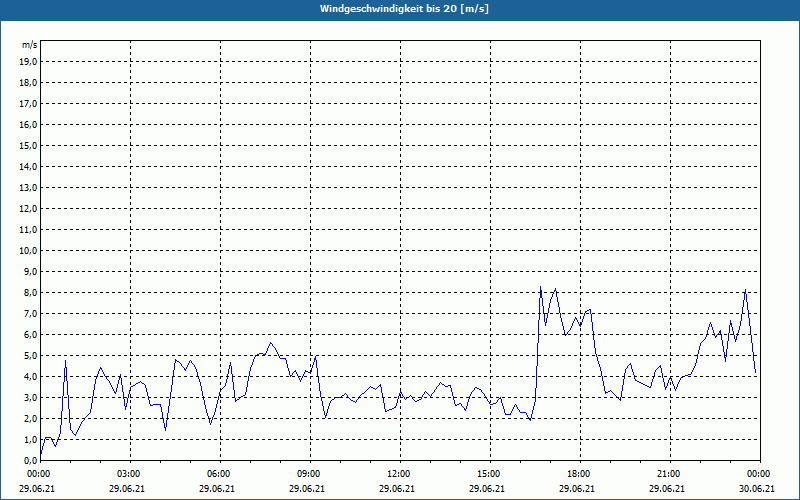This screenshot has width=800, height=500.
Task: Click the 15:00 time label
Action: point(490,474)
